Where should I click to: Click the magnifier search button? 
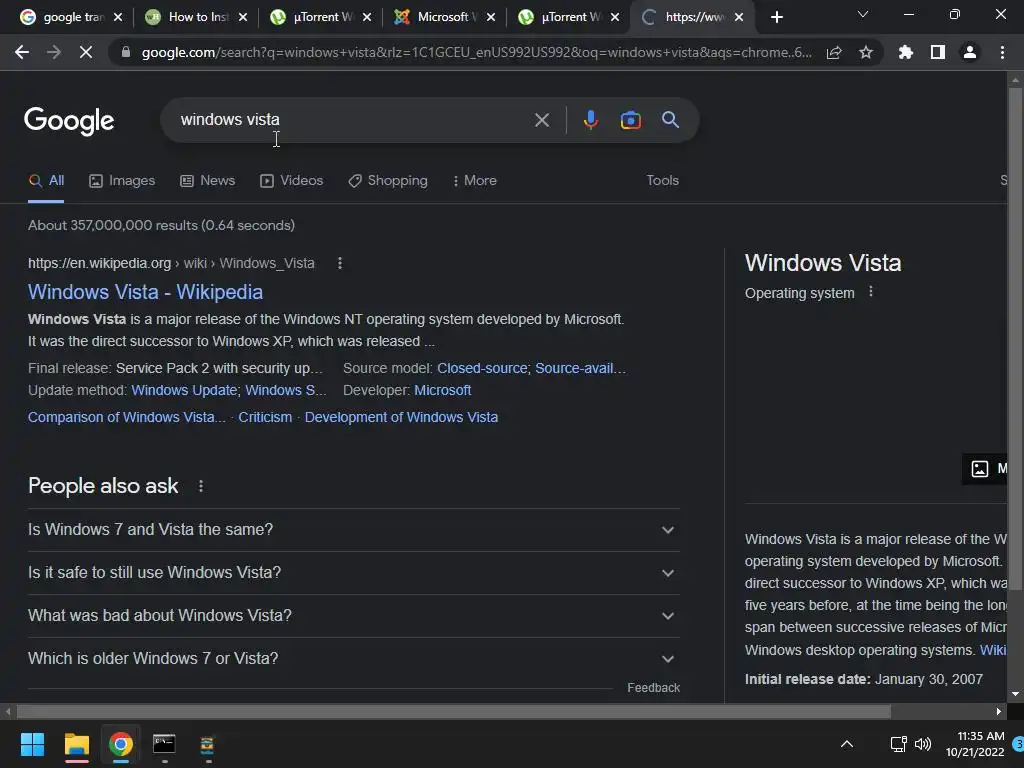[x=671, y=120]
